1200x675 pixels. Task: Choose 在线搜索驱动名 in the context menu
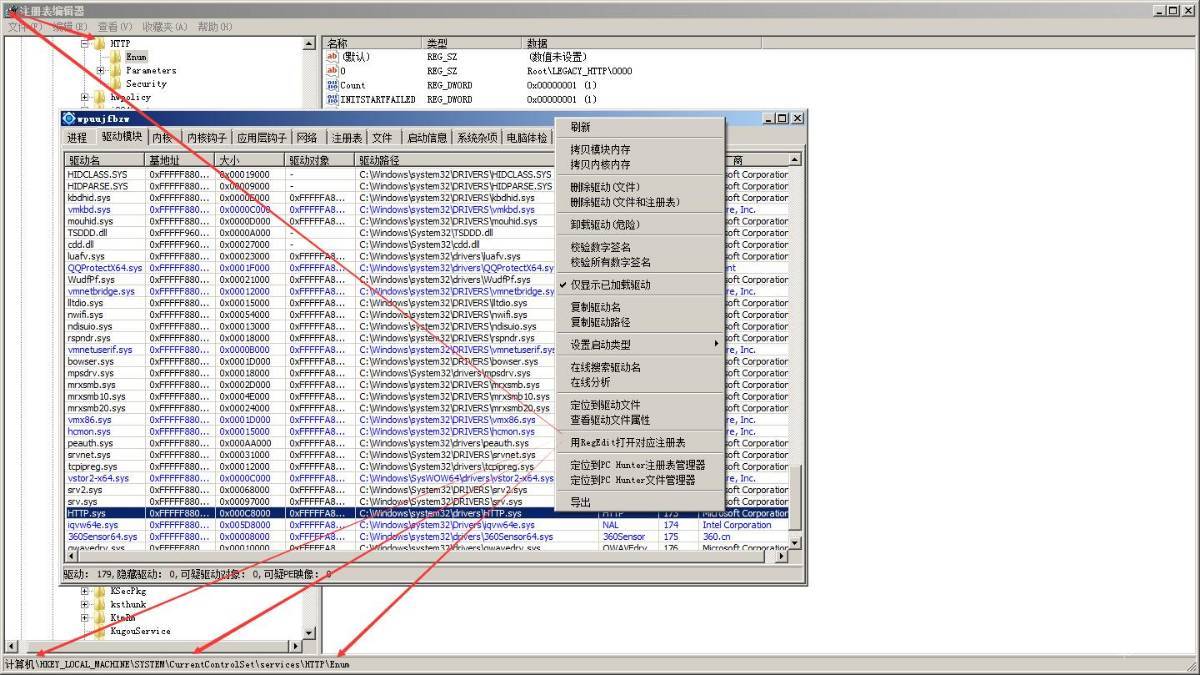click(x=639, y=367)
